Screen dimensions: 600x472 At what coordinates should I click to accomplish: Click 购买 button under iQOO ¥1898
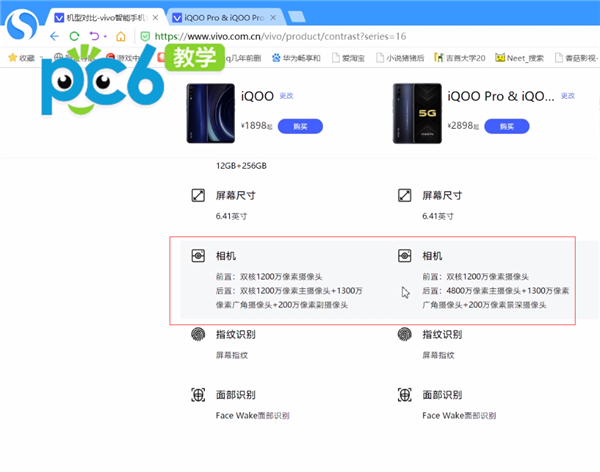300,126
